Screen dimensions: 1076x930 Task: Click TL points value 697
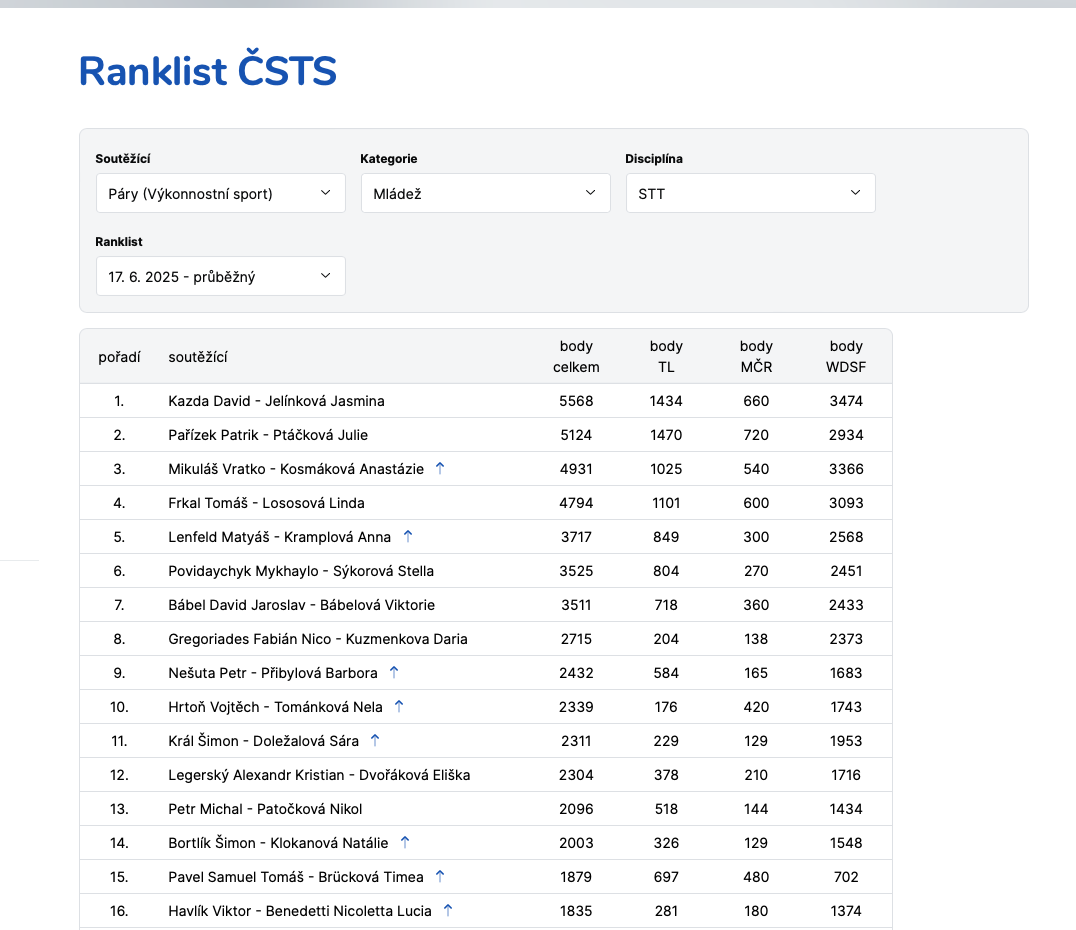coord(666,876)
